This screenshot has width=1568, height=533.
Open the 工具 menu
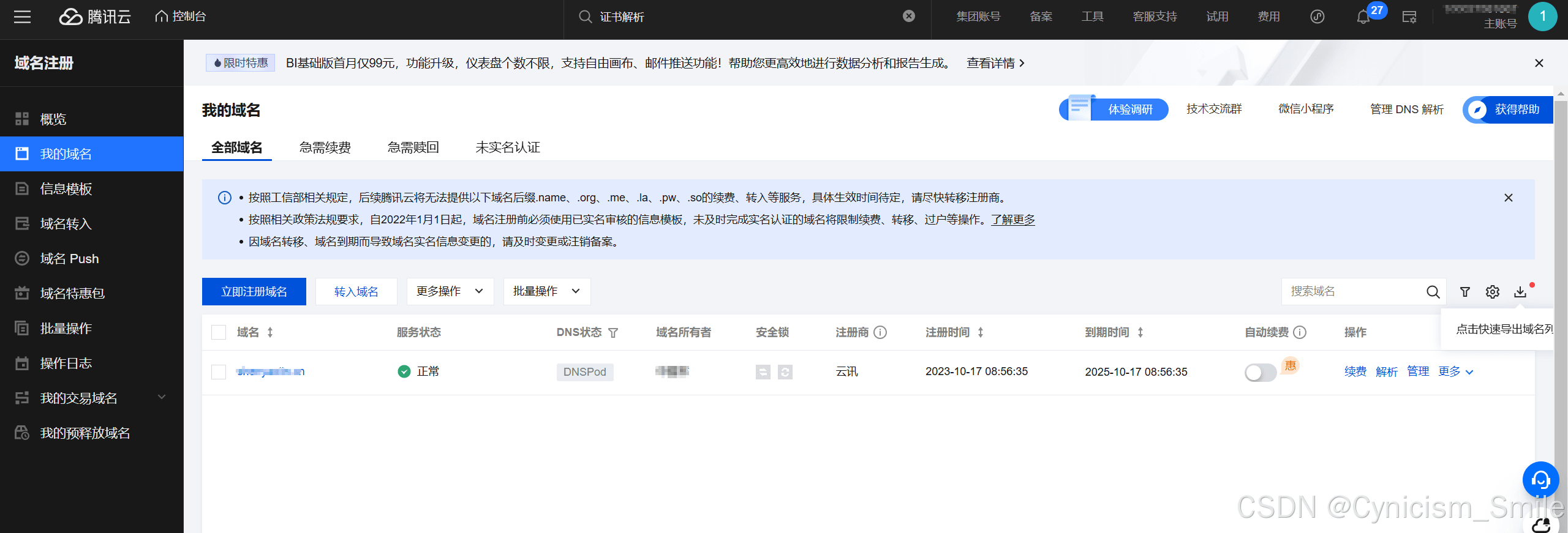coord(1092,17)
